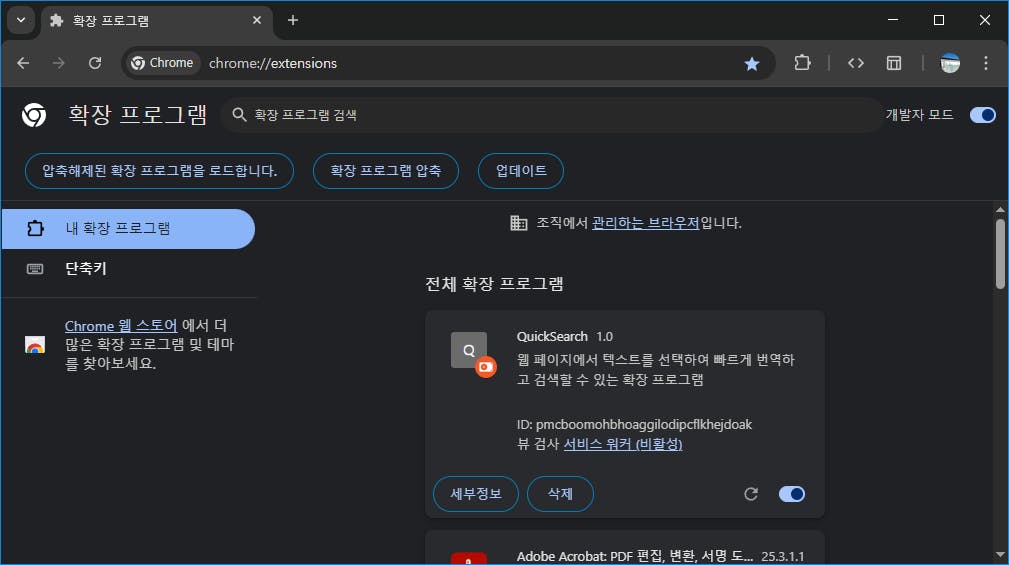
Task: Click scrollbar up arrow
Action: pyautogui.click(x=1000, y=210)
